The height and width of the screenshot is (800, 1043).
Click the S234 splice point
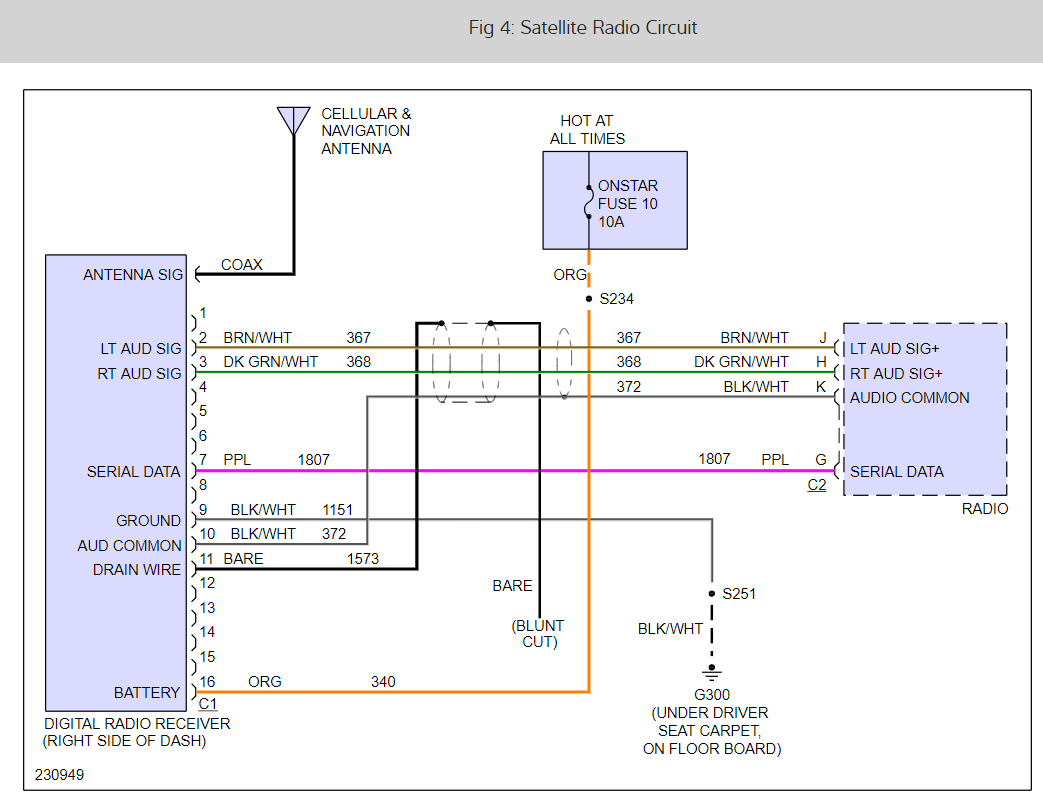588,298
